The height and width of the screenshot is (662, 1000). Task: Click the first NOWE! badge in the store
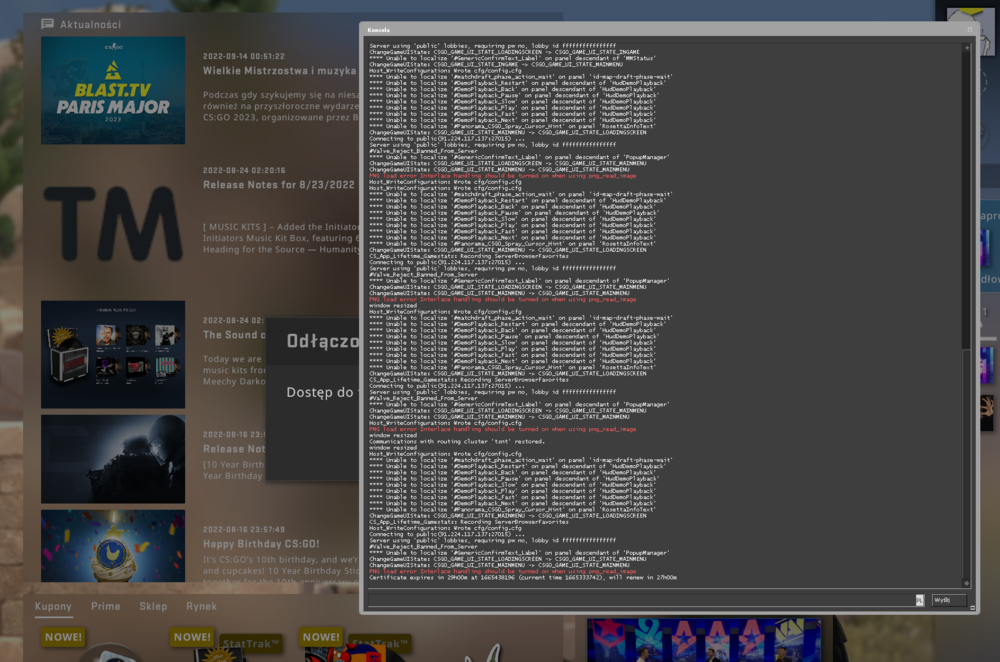(63, 637)
